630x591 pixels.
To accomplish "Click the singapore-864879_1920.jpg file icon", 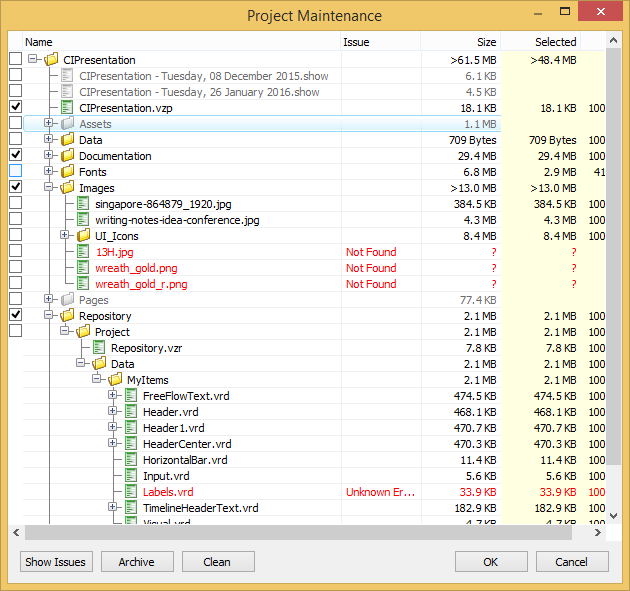I will (84, 204).
